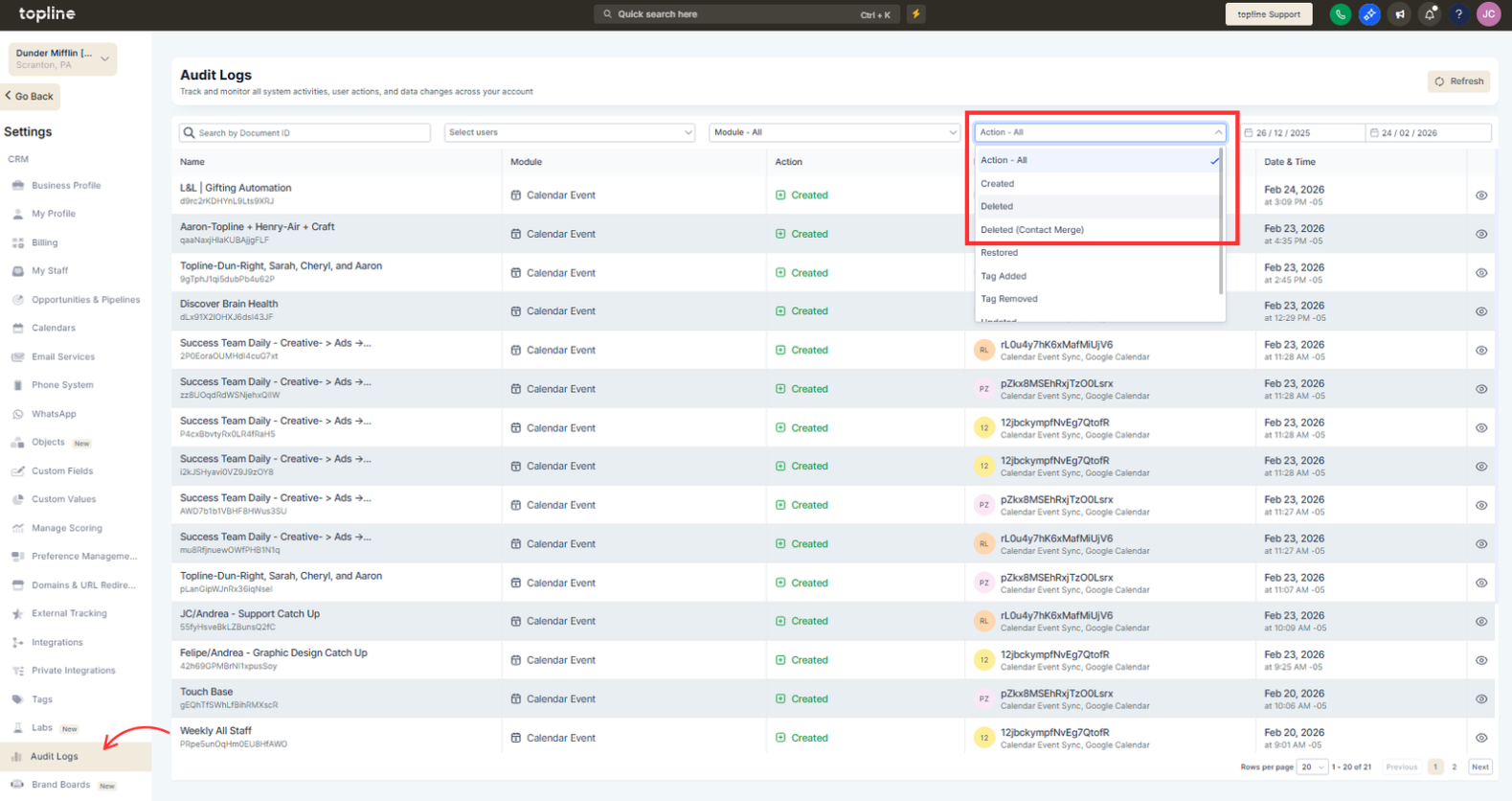Expand Dunder Mifflin account switcher
Image resolution: width=1512 pixels, height=801 pixels.
(62, 58)
